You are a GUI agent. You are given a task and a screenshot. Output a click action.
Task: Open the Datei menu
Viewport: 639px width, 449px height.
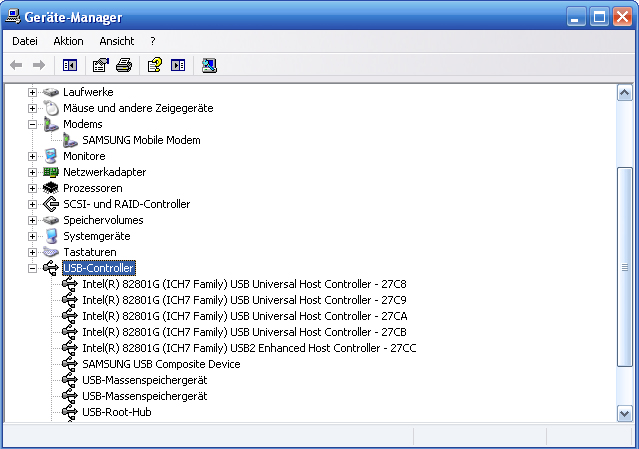(25, 41)
